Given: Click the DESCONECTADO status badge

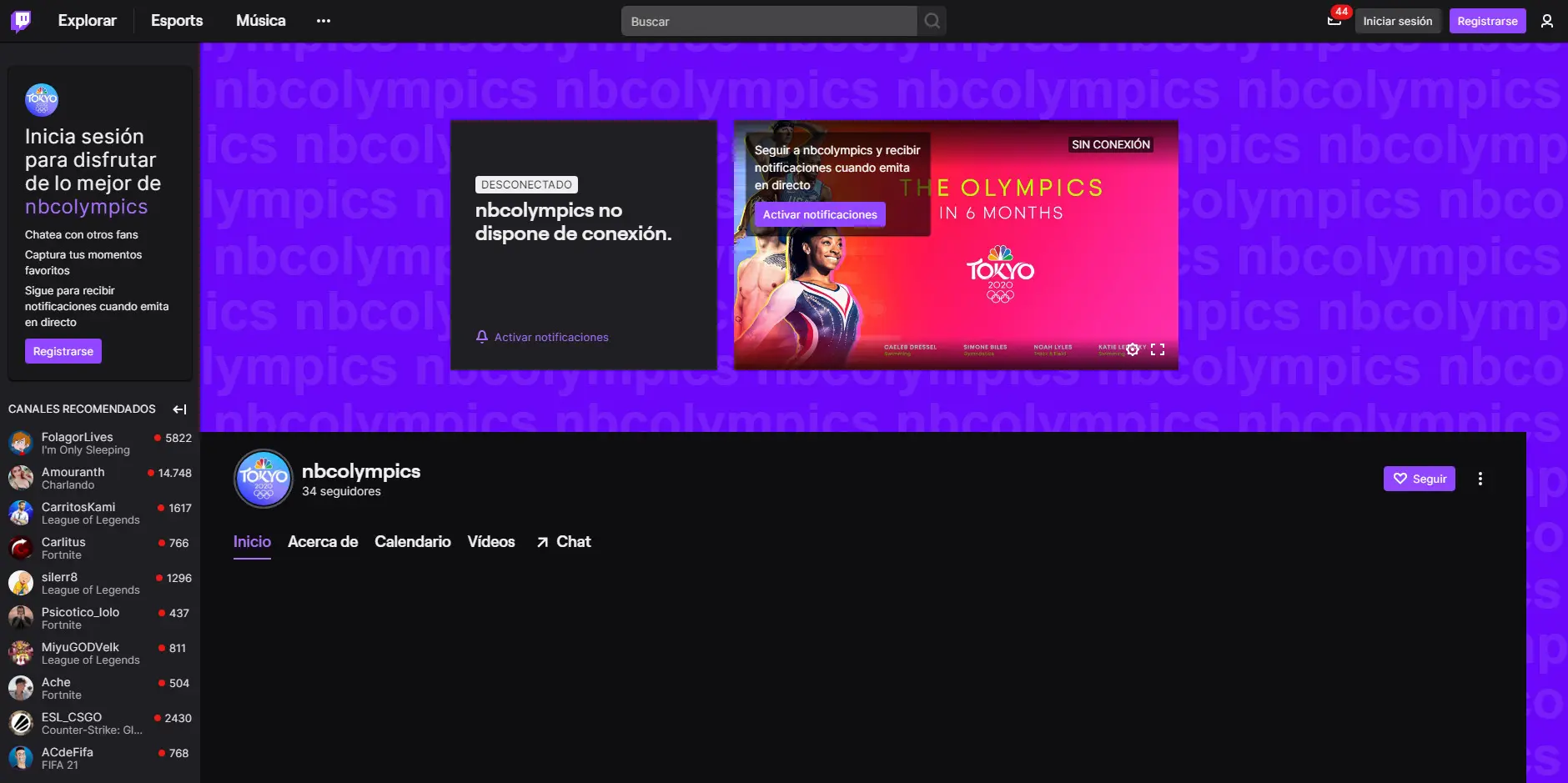Looking at the screenshot, I should [526, 184].
